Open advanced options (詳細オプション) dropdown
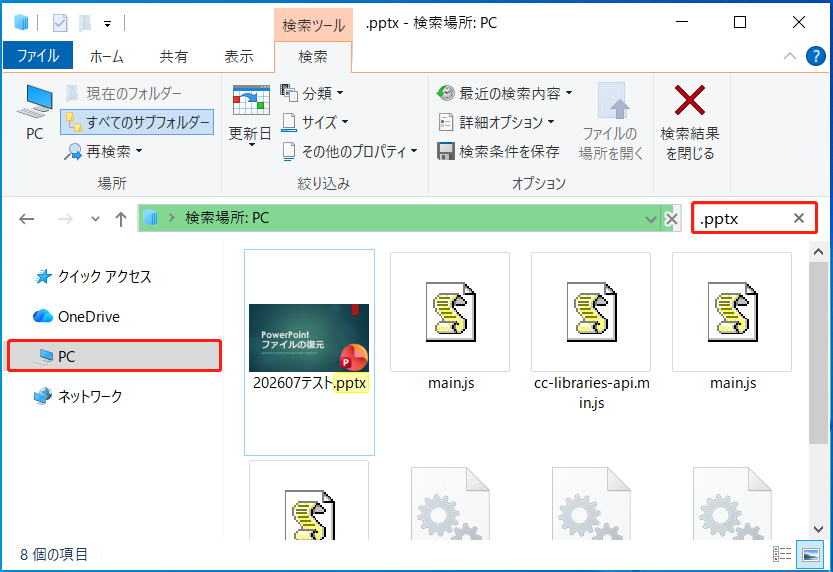This screenshot has width=833, height=572. coord(496,122)
